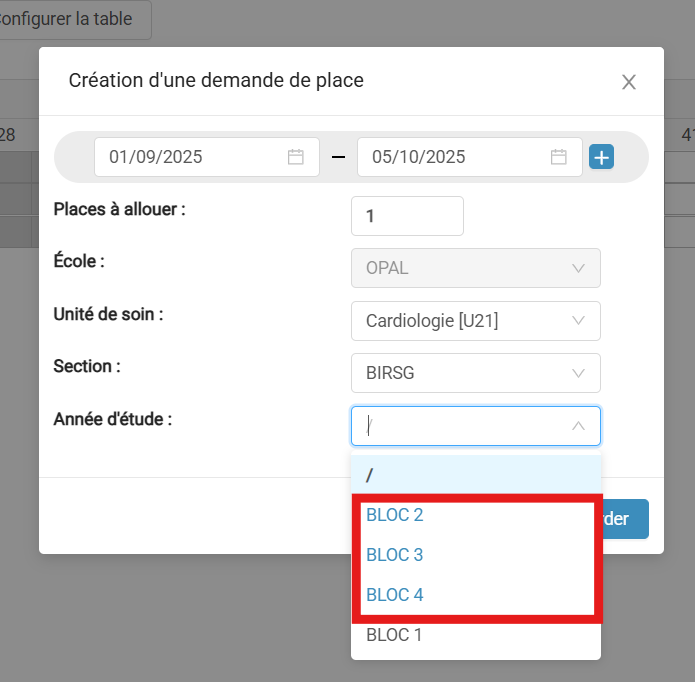Viewport: 695px width, 682px height.
Task: Click the 05/10/2025 end date field
Action: [x=470, y=157]
